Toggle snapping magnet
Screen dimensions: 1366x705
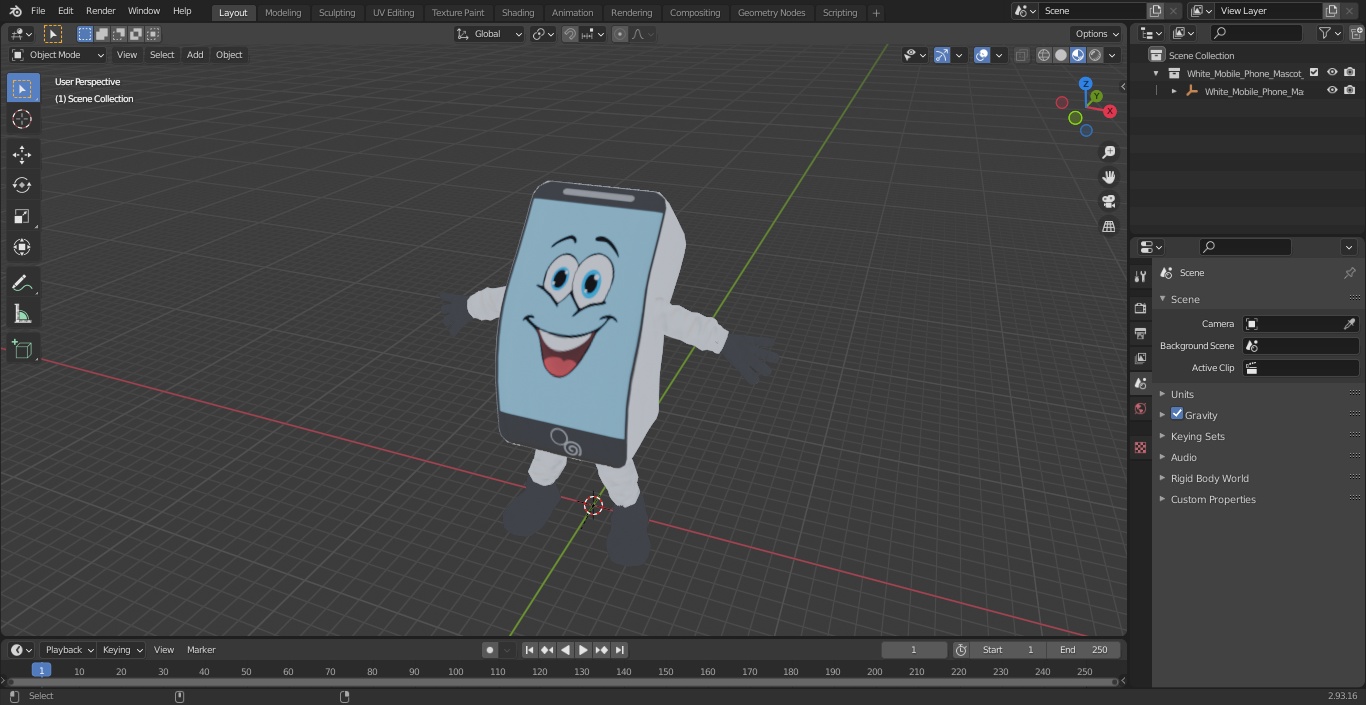570,34
